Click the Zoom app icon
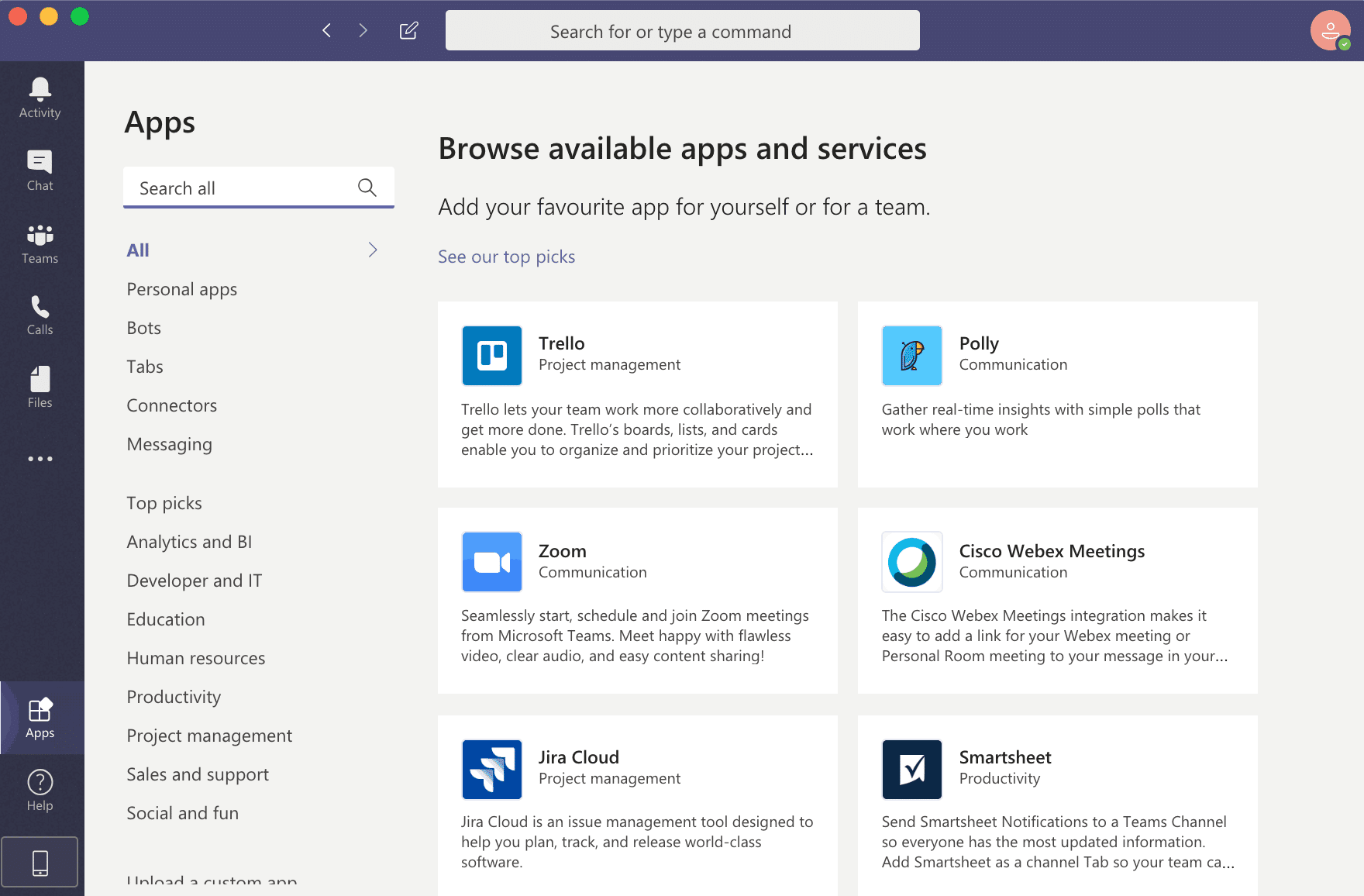Screen dimensions: 1364x896 491,562
